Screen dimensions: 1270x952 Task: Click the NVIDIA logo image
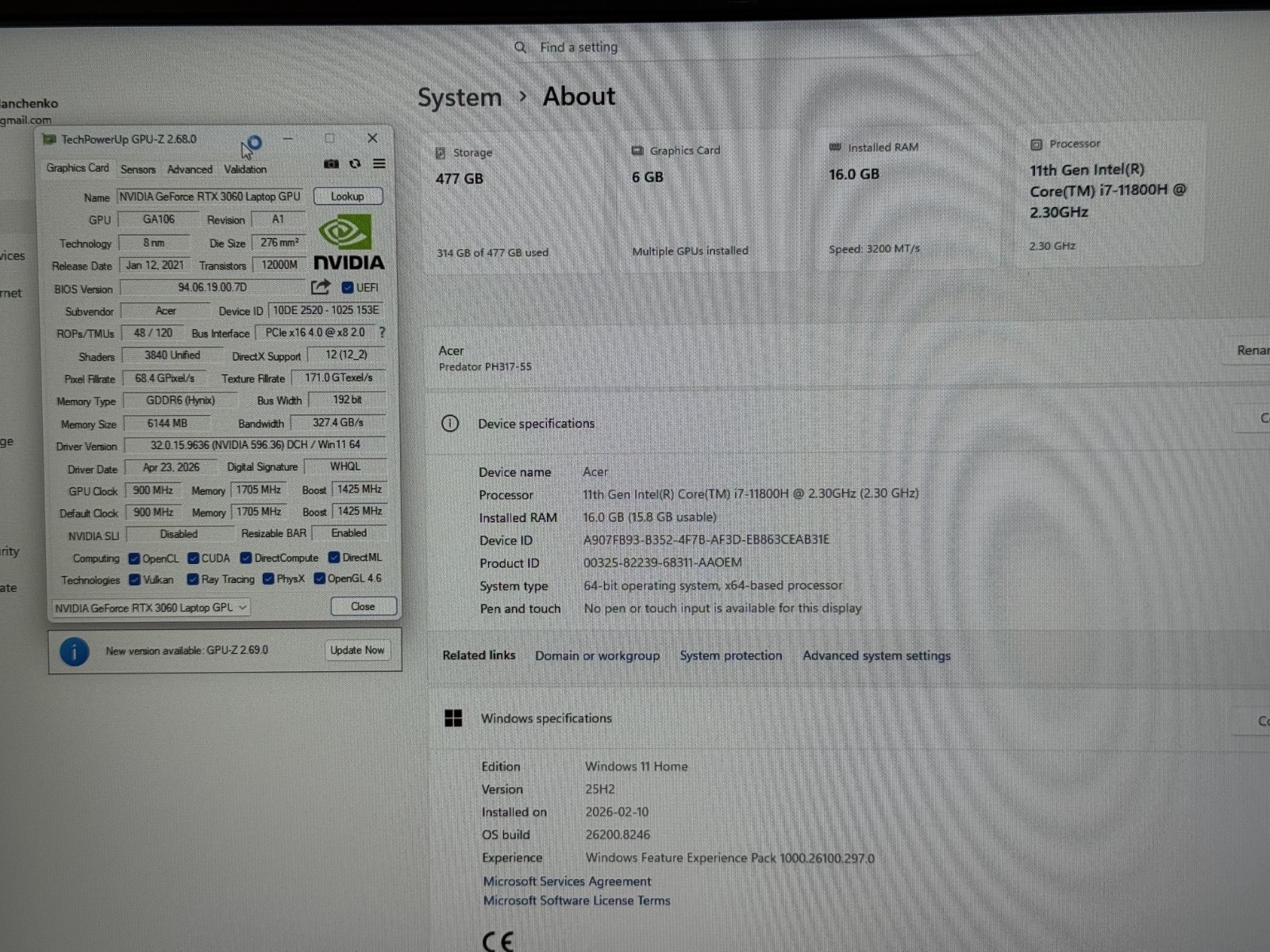click(x=348, y=243)
